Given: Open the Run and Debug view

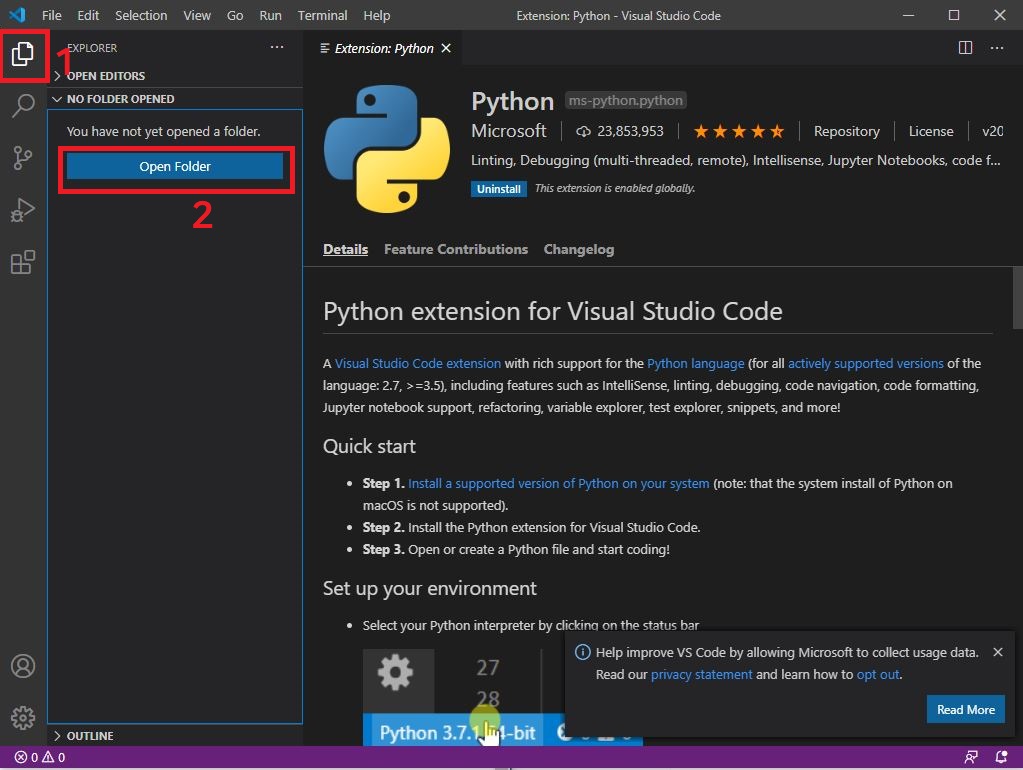Looking at the screenshot, I should tap(23, 210).
